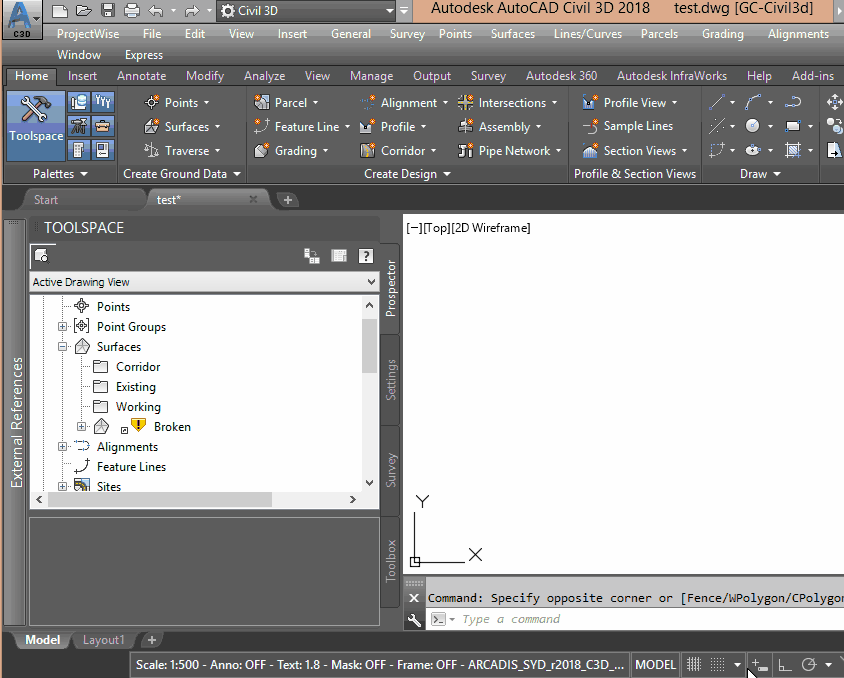Select the Rectangle draw tool icon
The width and height of the screenshot is (844, 678).
coord(793,126)
